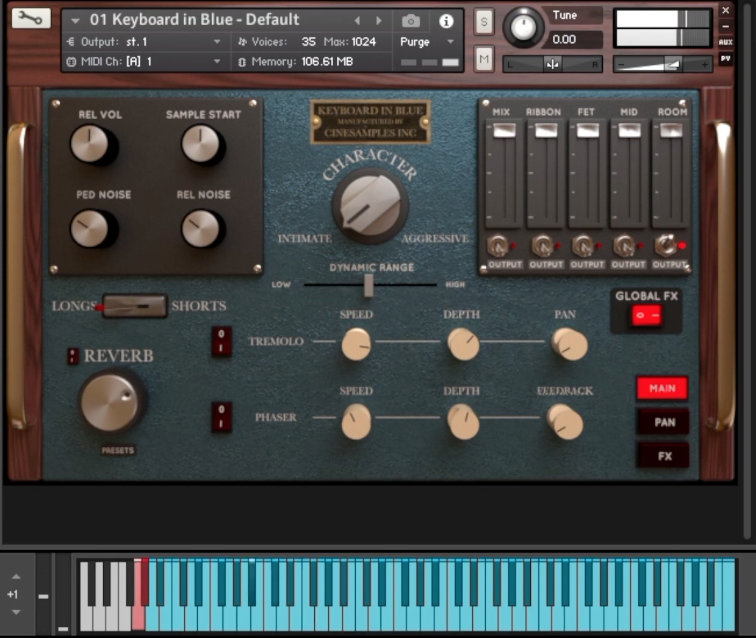Expand the instrument name dropdown arrow

(x=75, y=21)
